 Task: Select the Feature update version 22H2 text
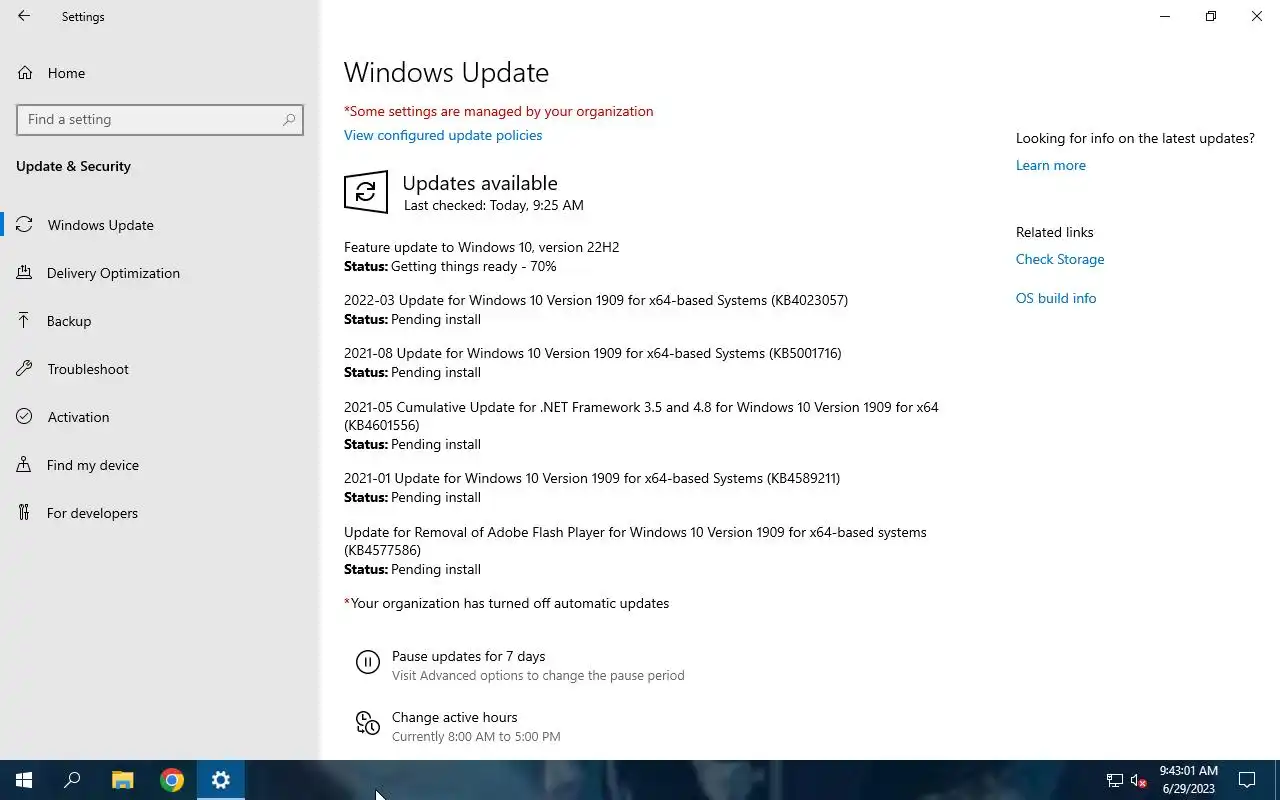(481, 247)
